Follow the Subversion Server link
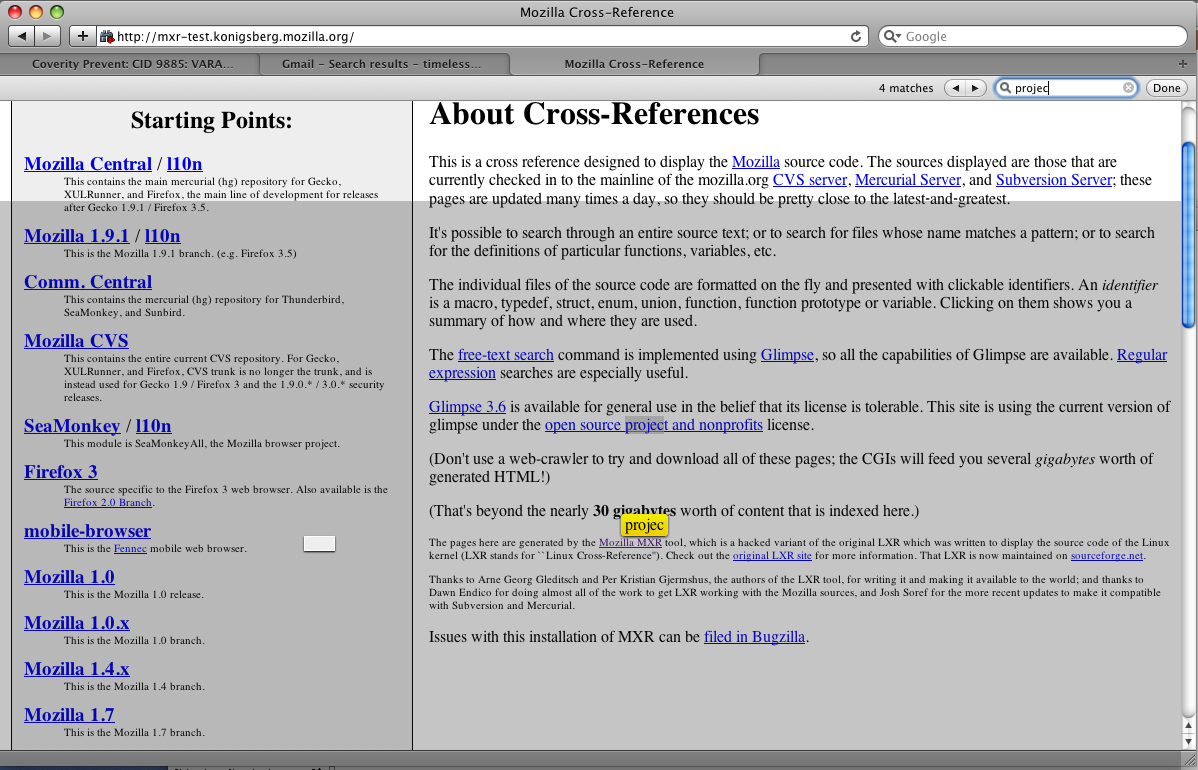Screen dimensions: 1198x770 point(1054,180)
